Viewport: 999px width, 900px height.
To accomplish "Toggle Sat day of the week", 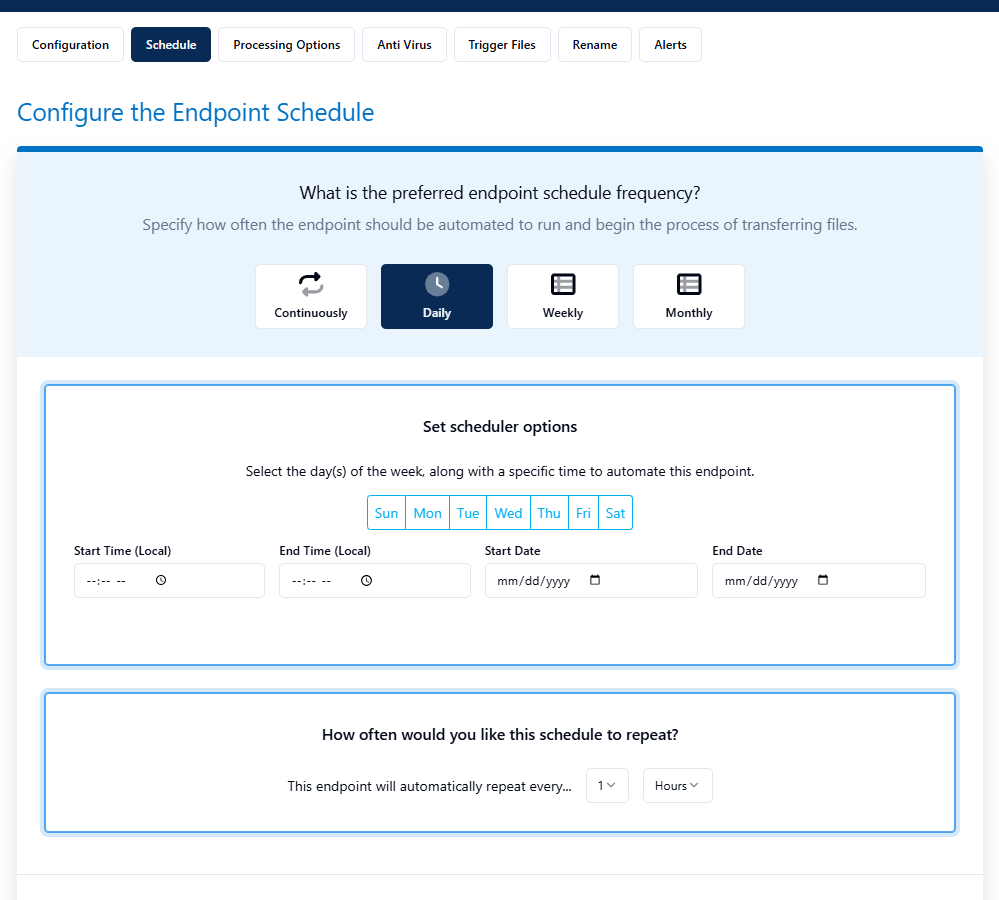I will coord(615,513).
